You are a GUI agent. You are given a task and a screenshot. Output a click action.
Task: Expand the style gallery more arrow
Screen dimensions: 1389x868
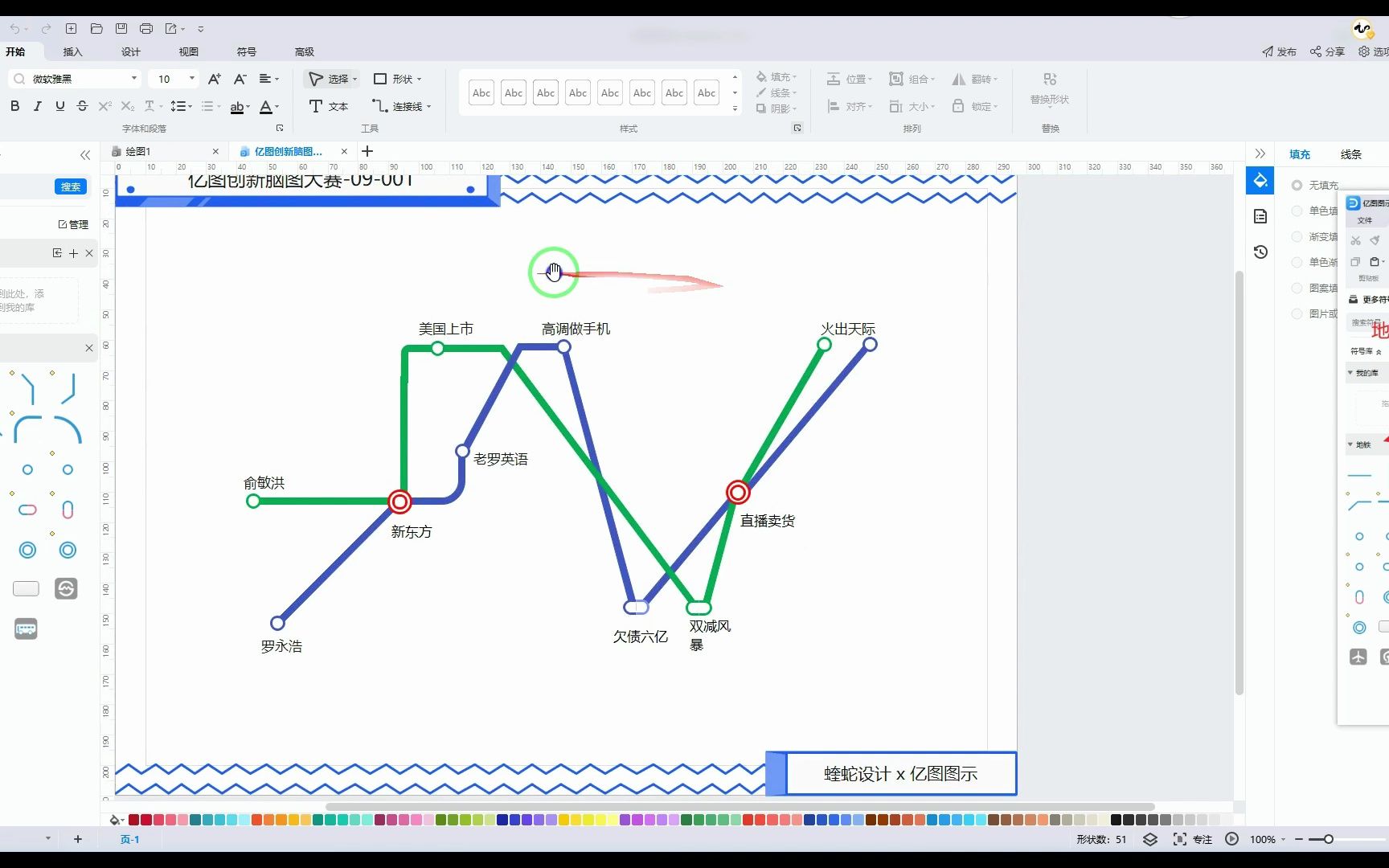click(x=735, y=108)
